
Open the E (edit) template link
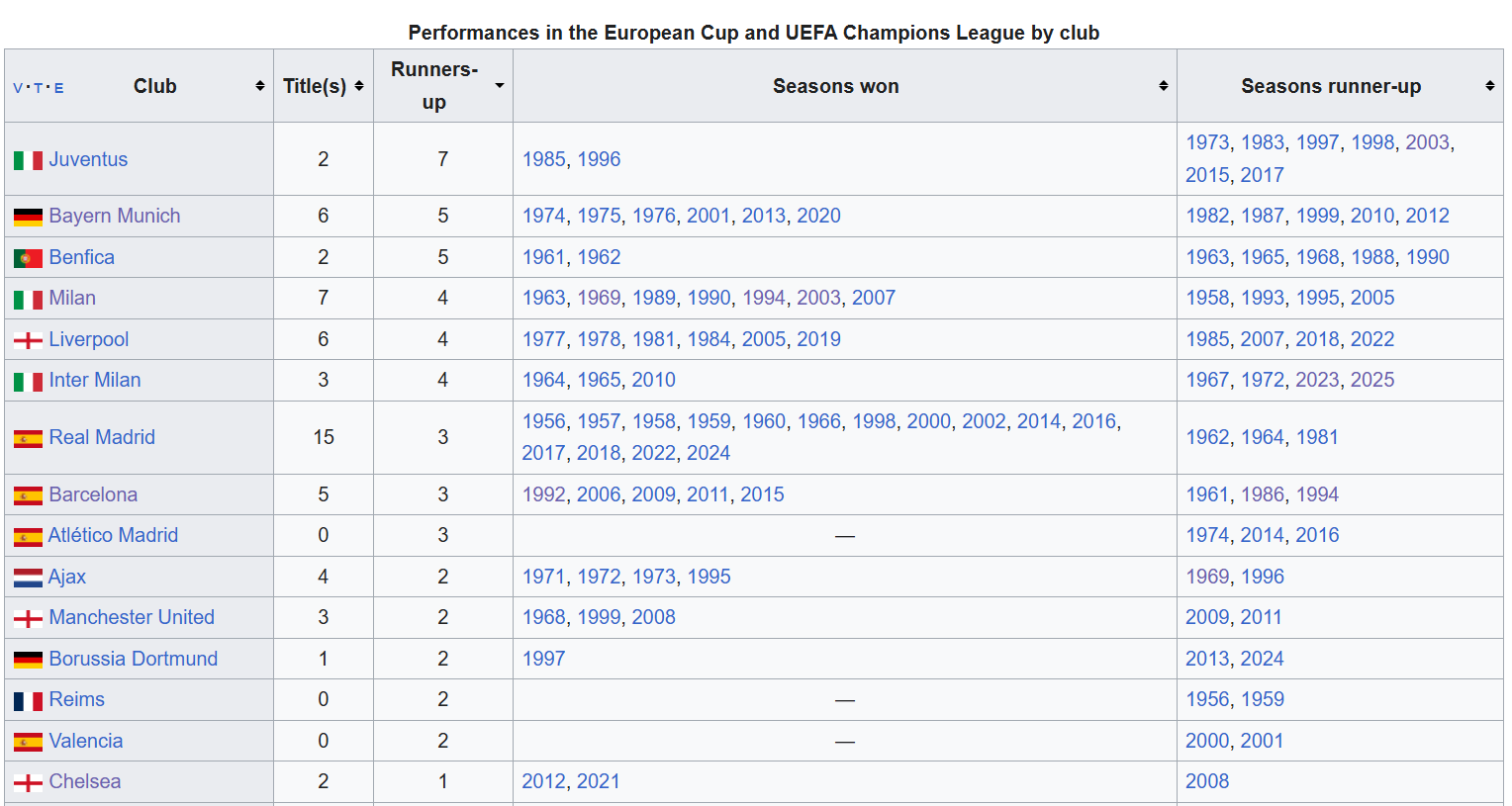click(59, 88)
